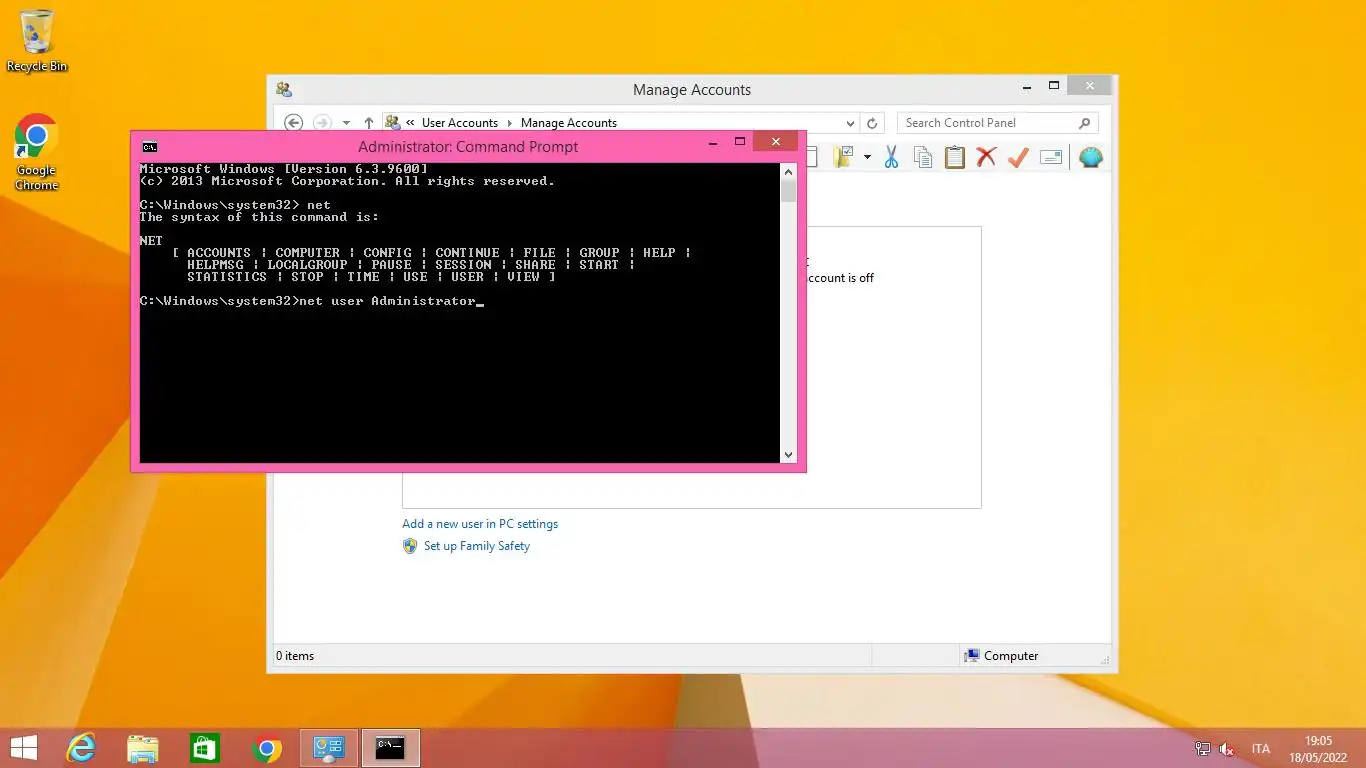Open recent locations dropdown arrow
The image size is (1366, 768).
coord(346,123)
